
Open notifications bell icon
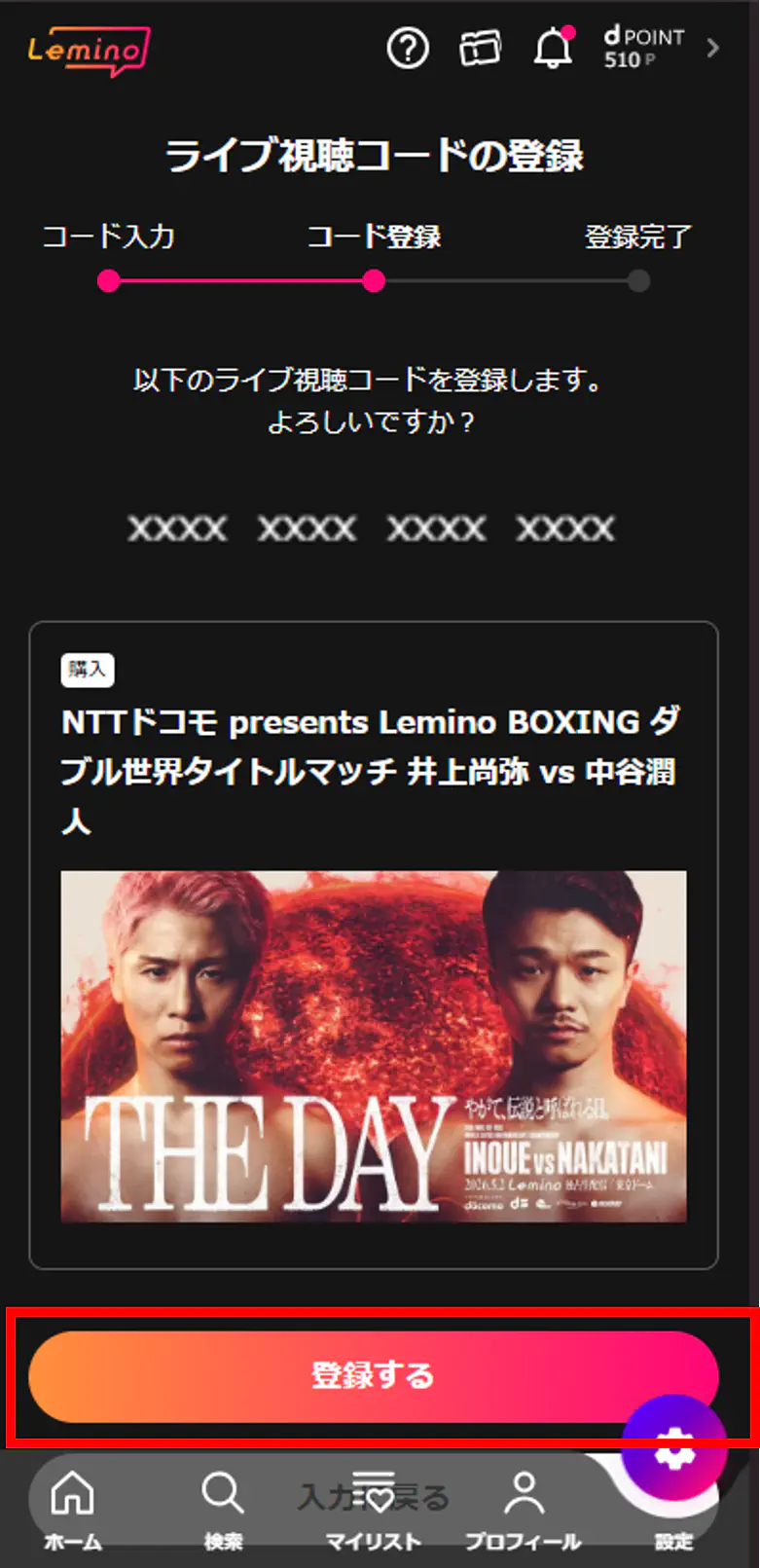553,47
